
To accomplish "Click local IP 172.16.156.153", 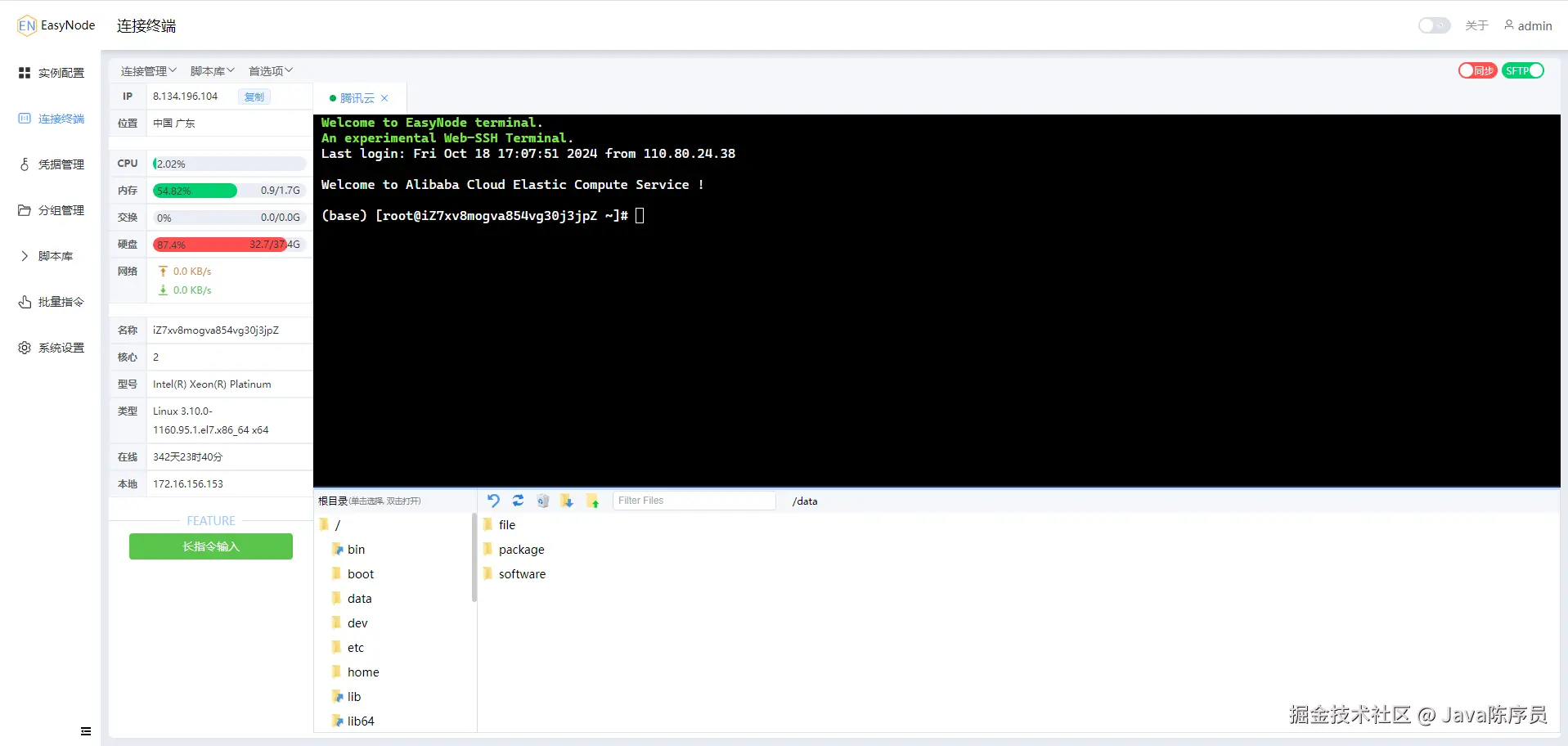I will point(188,484).
